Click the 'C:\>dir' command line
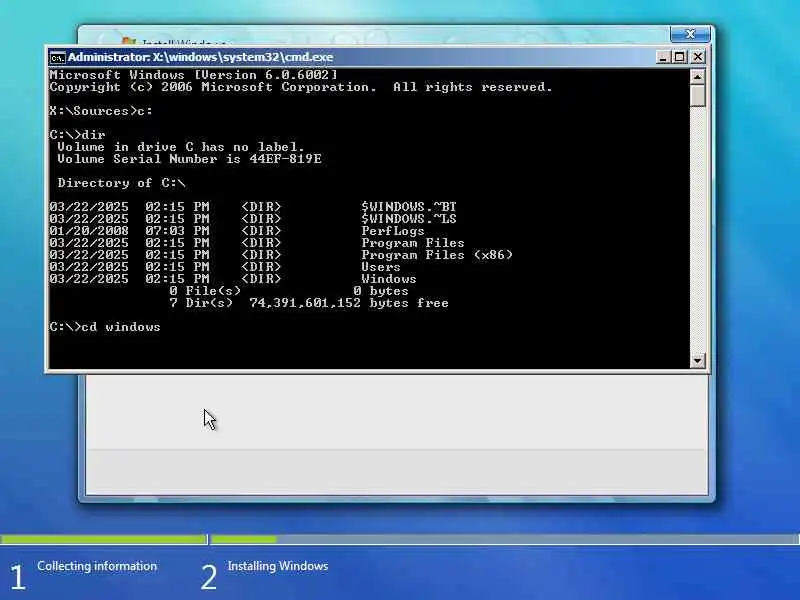The image size is (800, 600). point(78,135)
